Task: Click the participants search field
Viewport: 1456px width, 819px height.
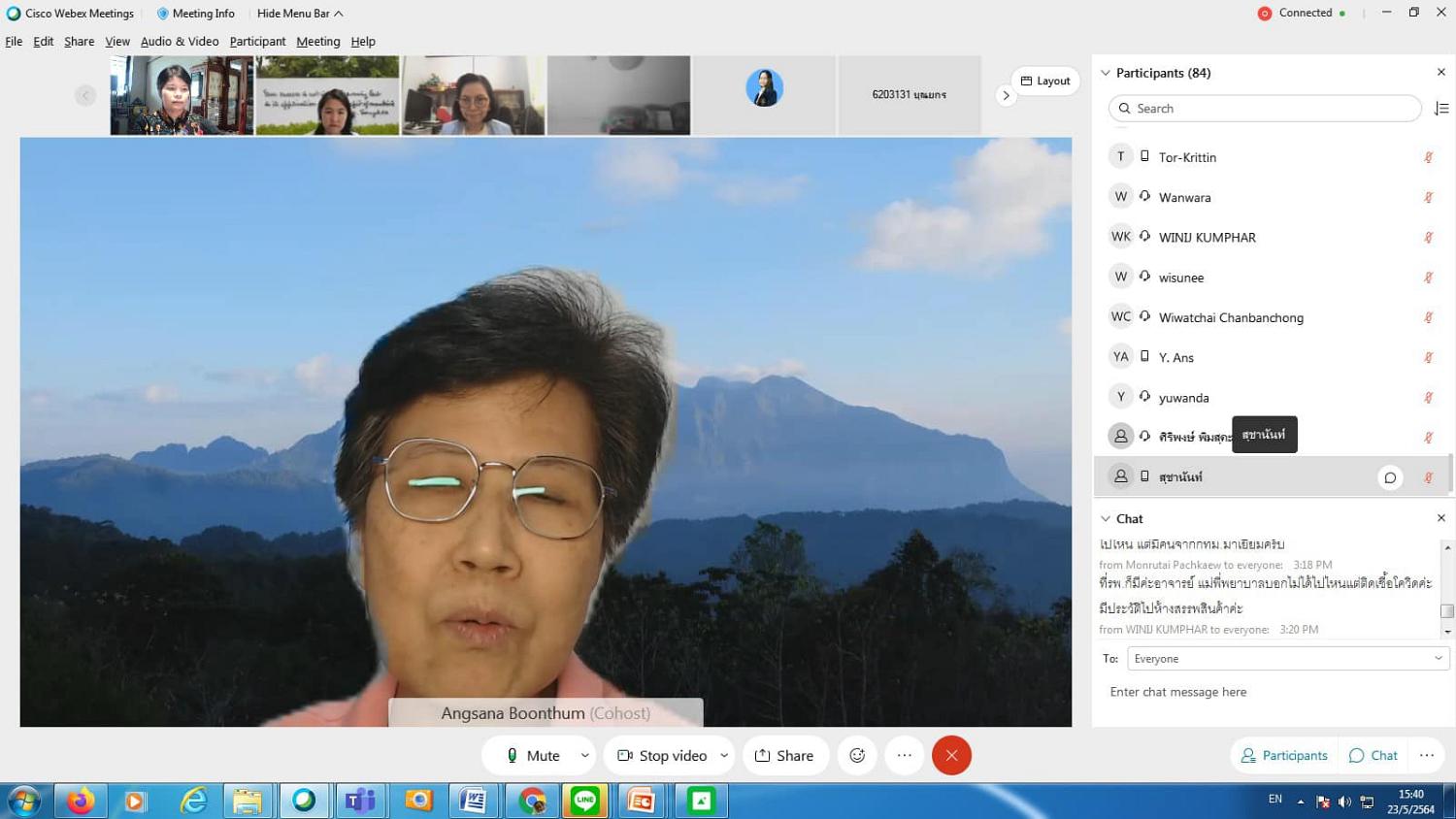Action: pos(1265,109)
